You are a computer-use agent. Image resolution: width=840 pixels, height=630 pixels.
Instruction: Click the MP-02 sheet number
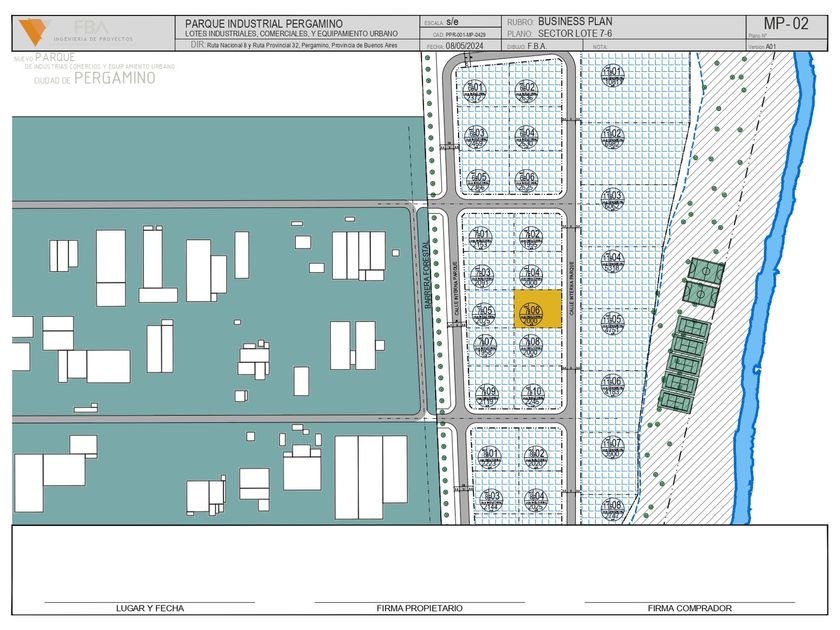pos(786,24)
